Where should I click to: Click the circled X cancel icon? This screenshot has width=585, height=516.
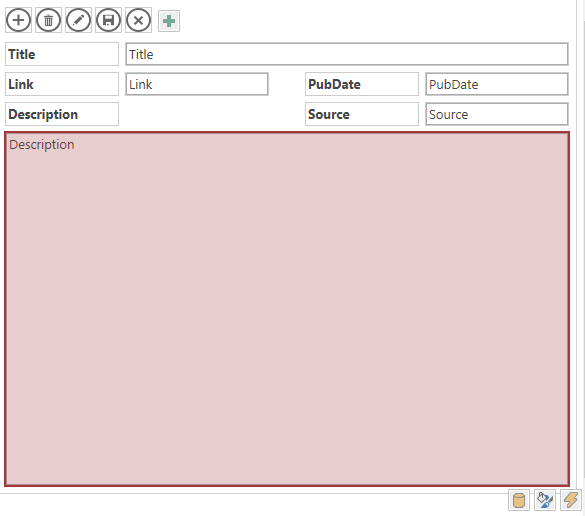pyautogui.click(x=138, y=20)
